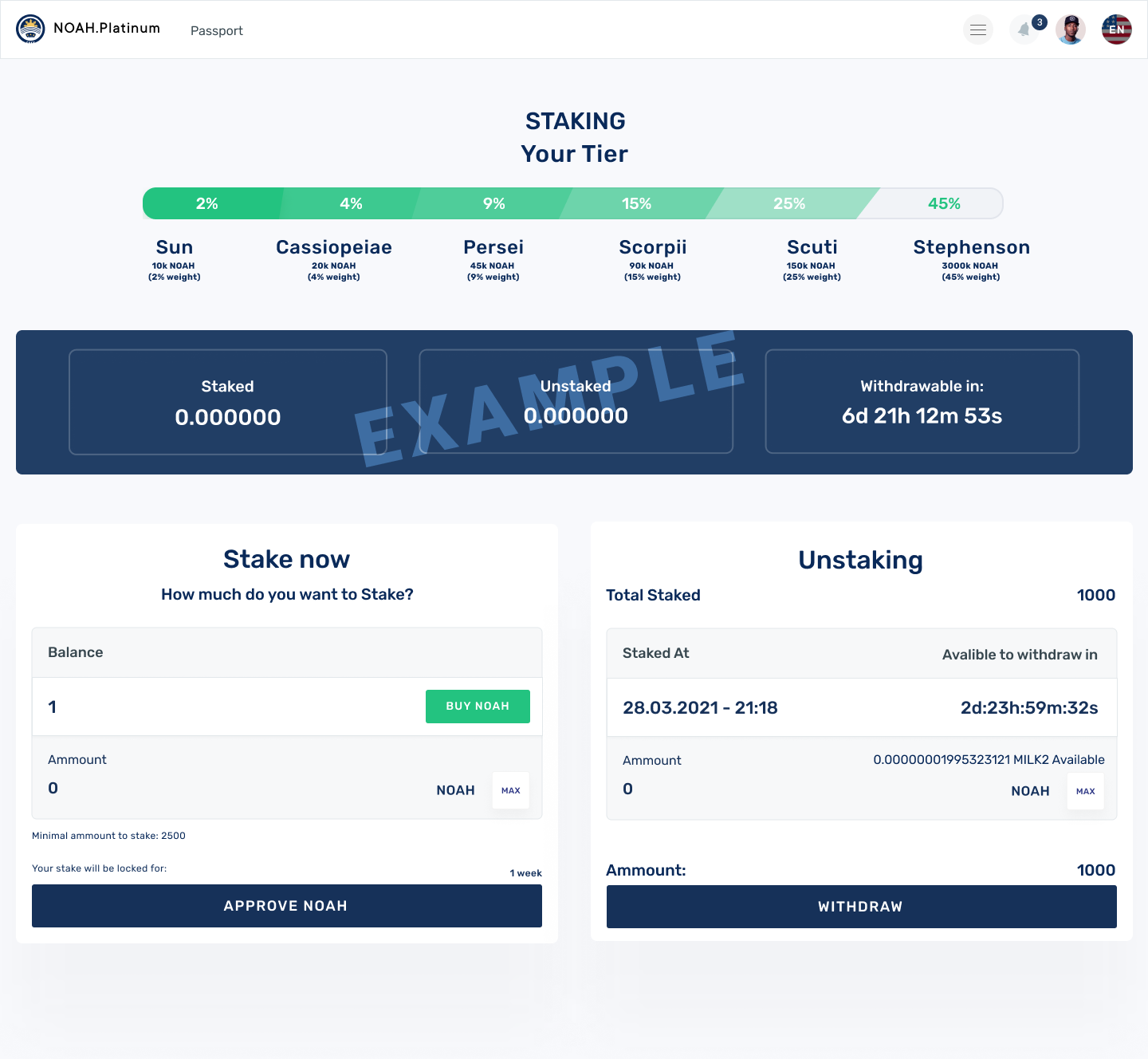Screen dimensions: 1148x1059
Task: Click the Stake now heading
Action: tap(287, 559)
